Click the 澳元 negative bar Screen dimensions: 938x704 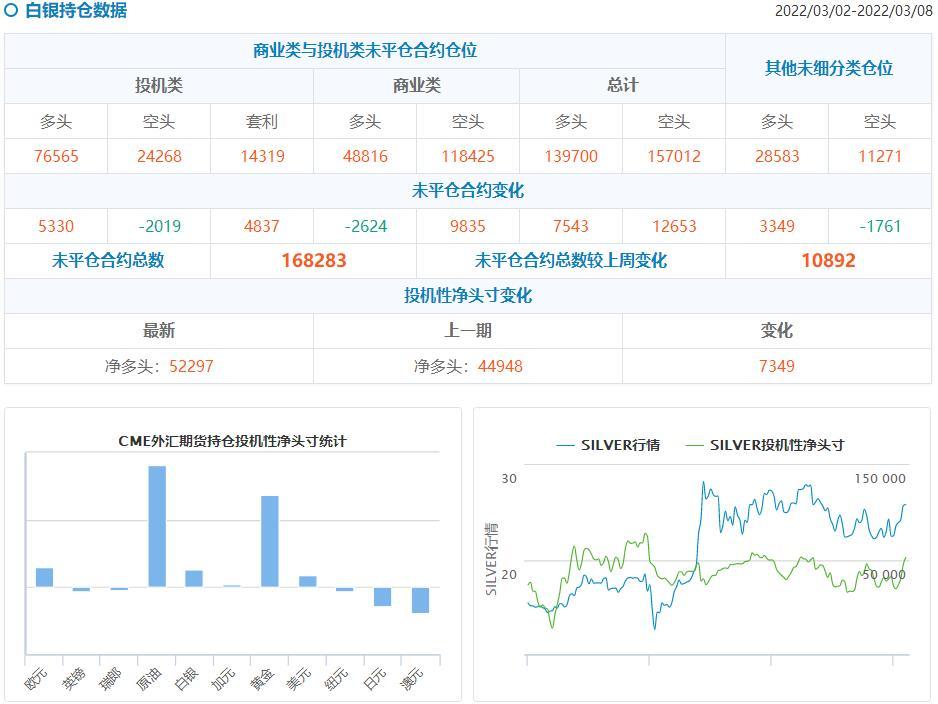(420, 600)
